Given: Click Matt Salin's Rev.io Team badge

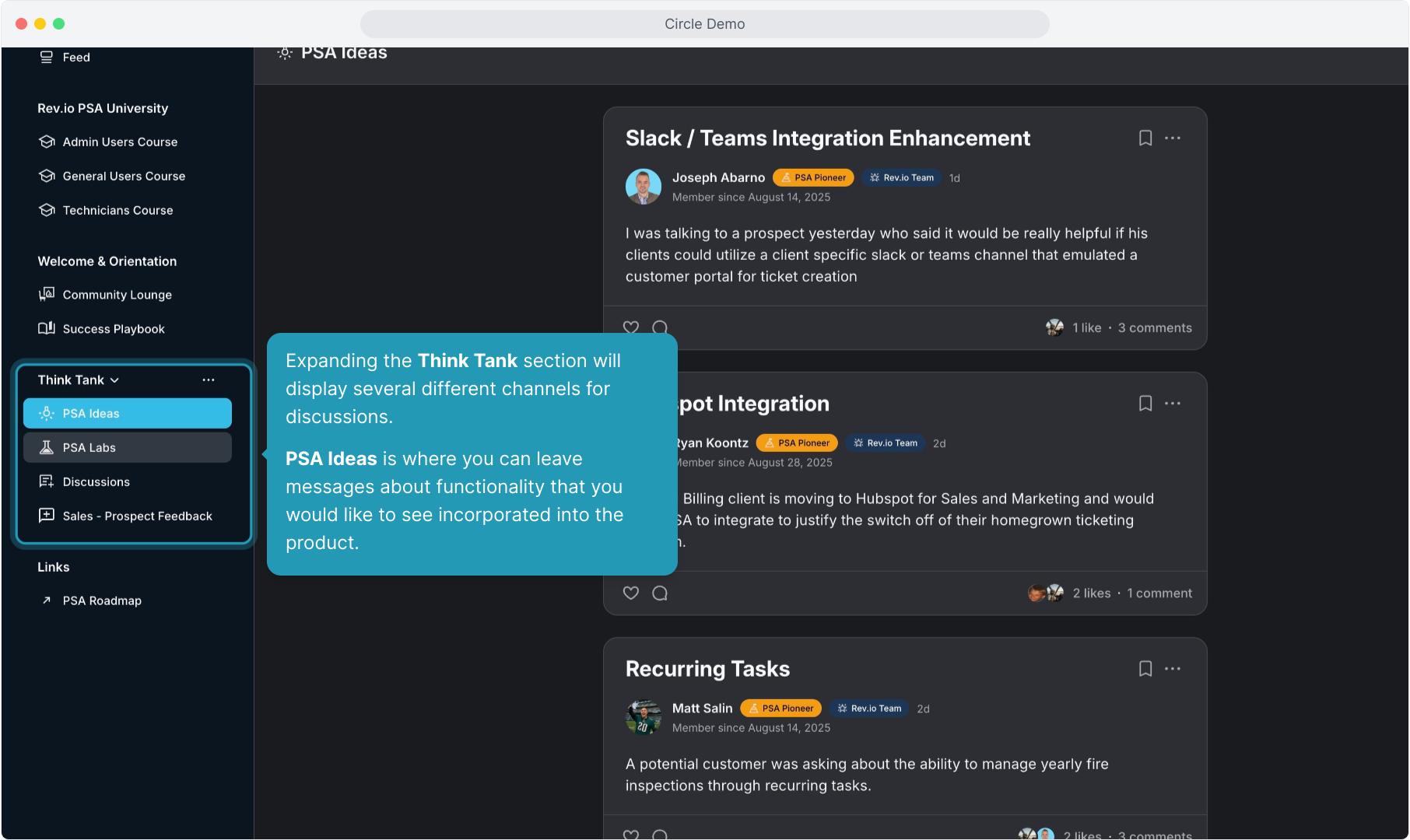Looking at the screenshot, I should [869, 709].
